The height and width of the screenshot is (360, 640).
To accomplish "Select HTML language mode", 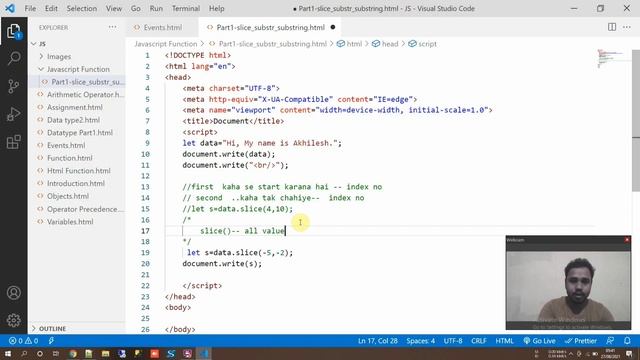I will (x=504, y=341).
